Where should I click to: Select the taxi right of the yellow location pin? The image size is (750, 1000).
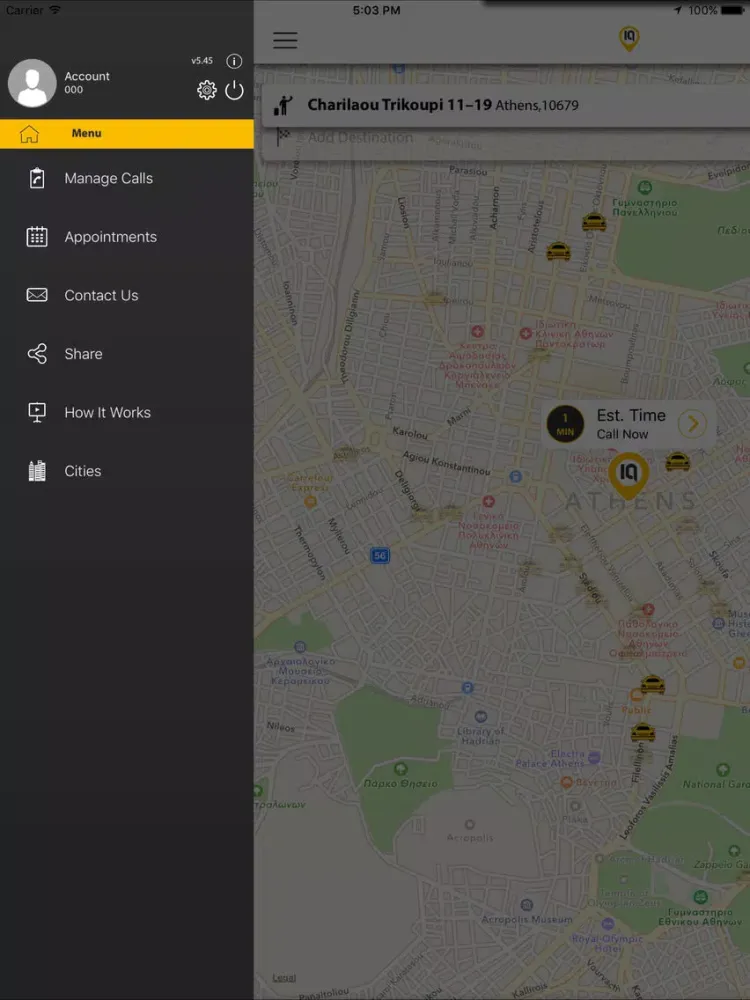pos(677,461)
